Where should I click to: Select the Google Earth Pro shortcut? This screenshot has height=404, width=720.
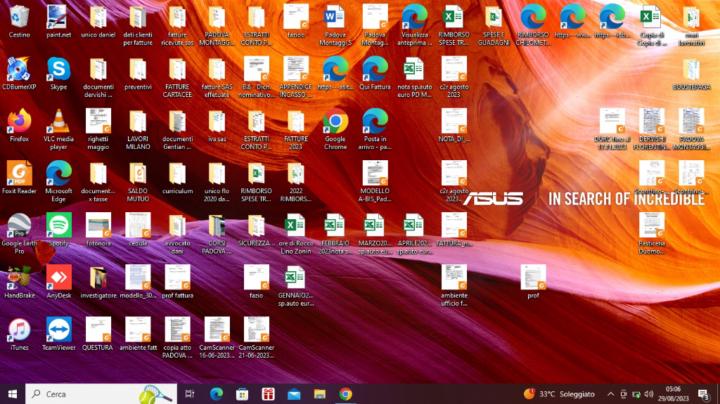(x=19, y=226)
